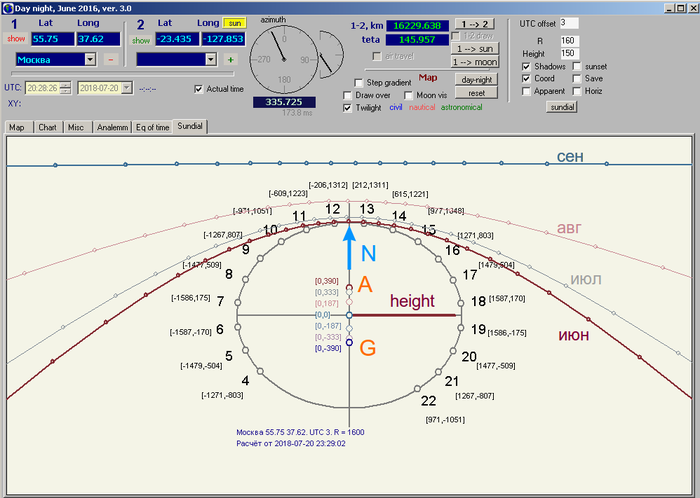Click the horizontal slider below Москва dropdown
This screenshot has height=498, width=700.
(x=122, y=73)
